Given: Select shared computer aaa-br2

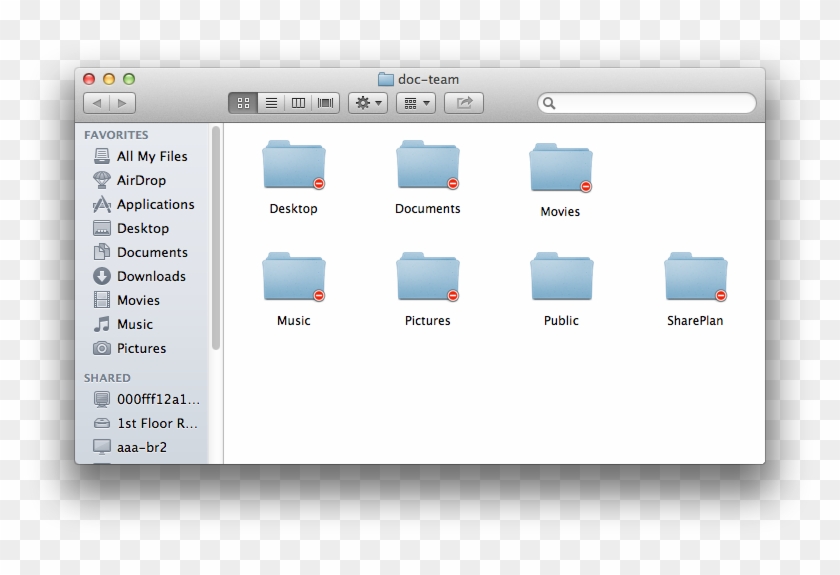Looking at the screenshot, I should click(x=141, y=447).
